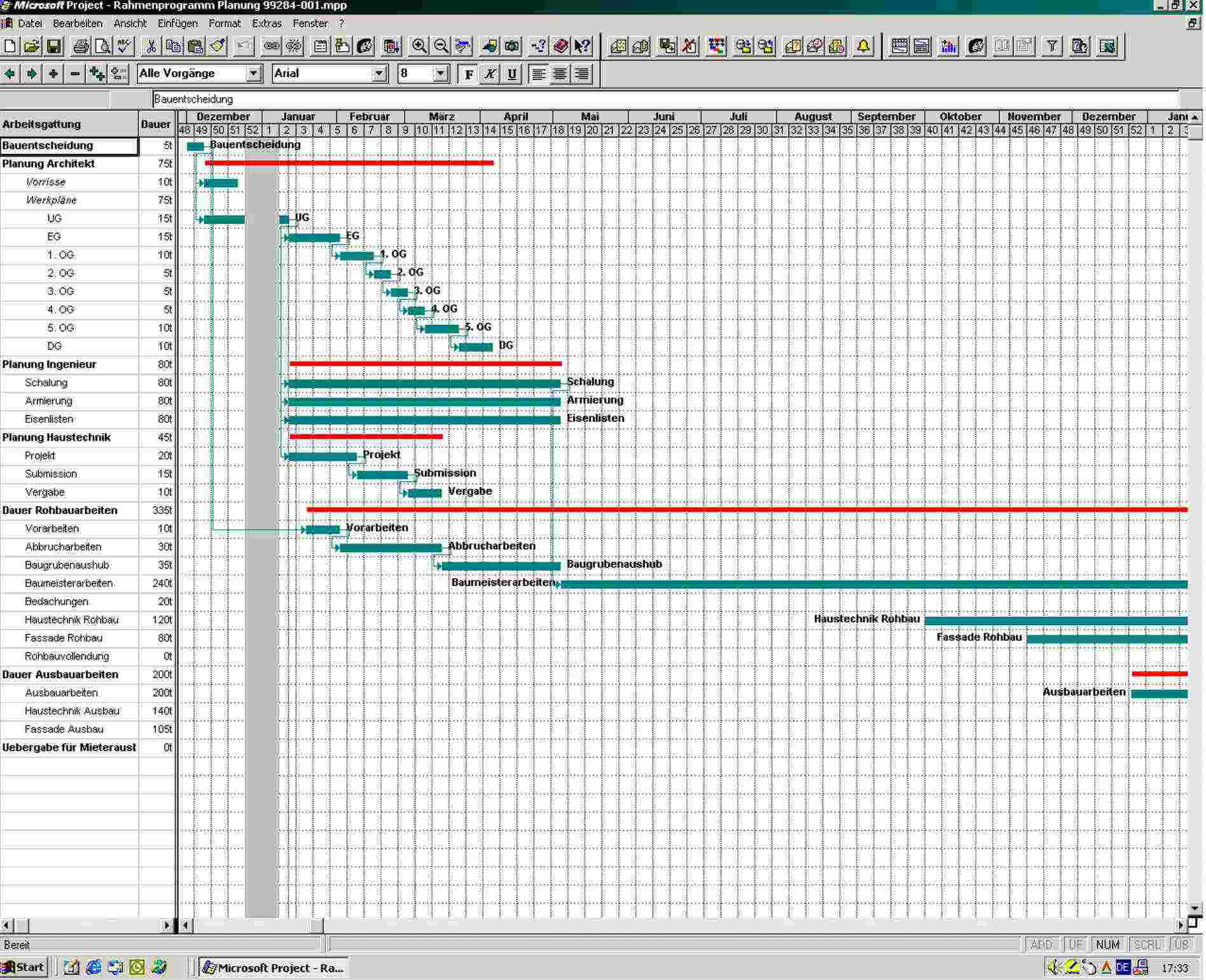Open the Alle Vorgänge filter dropdown

click(x=253, y=74)
